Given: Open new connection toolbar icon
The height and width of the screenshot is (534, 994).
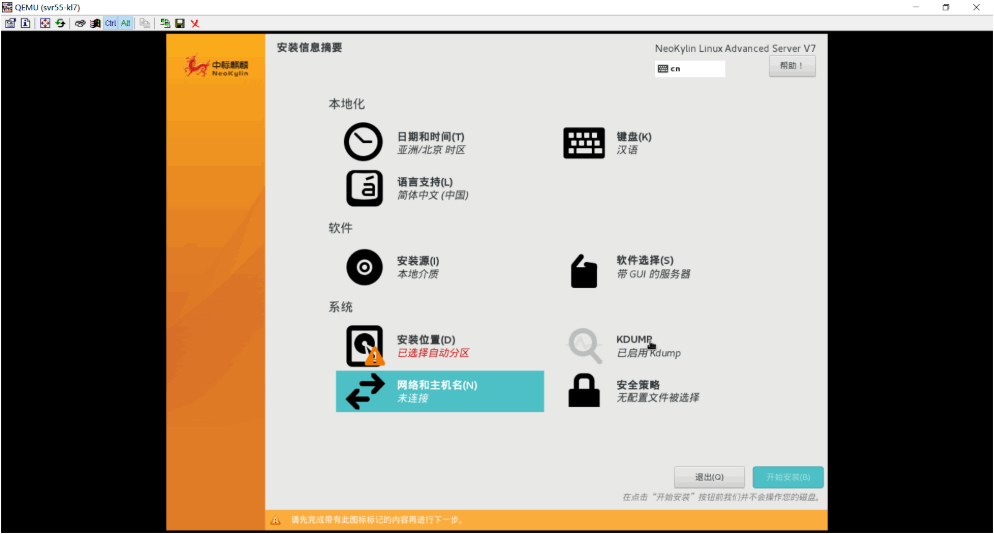Looking at the screenshot, I should click(165, 23).
